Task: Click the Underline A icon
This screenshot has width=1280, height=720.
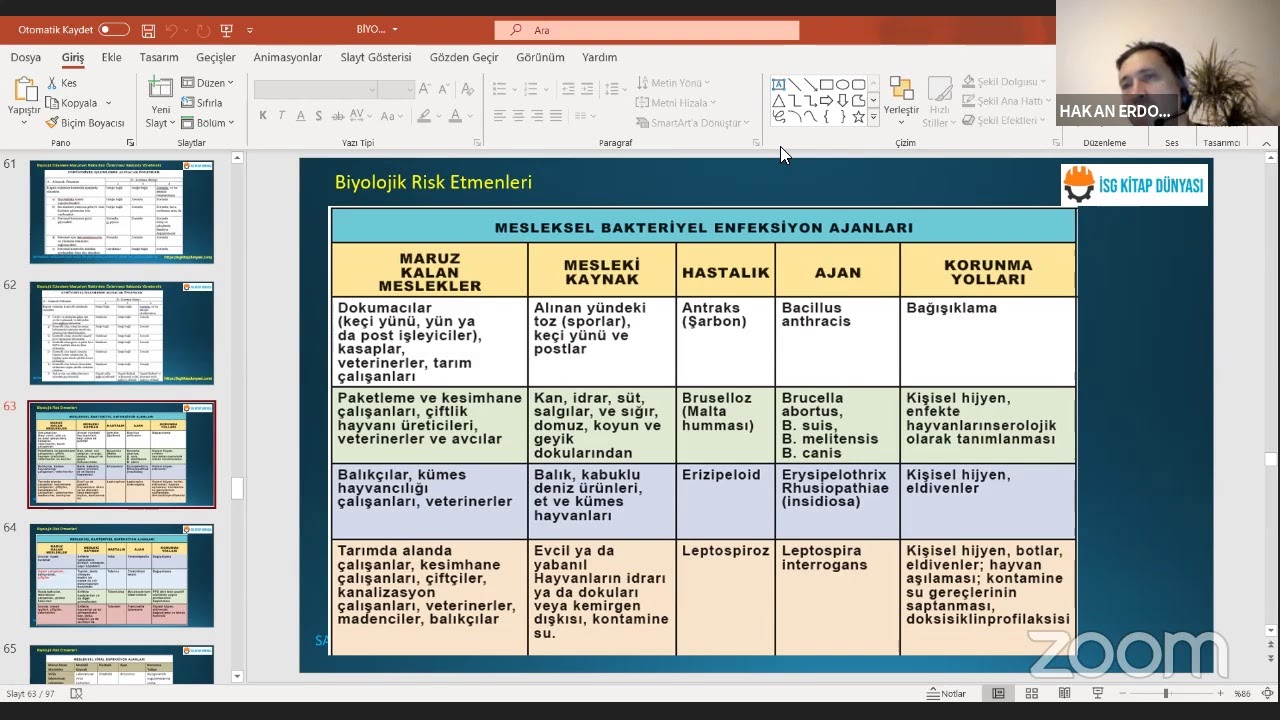Action: coord(301,116)
